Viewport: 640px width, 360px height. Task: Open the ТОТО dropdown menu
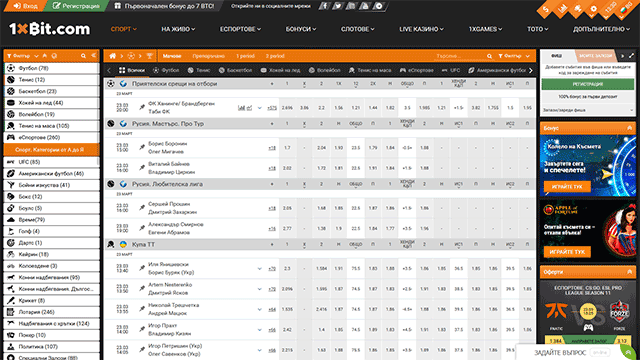pyautogui.click(x=538, y=29)
